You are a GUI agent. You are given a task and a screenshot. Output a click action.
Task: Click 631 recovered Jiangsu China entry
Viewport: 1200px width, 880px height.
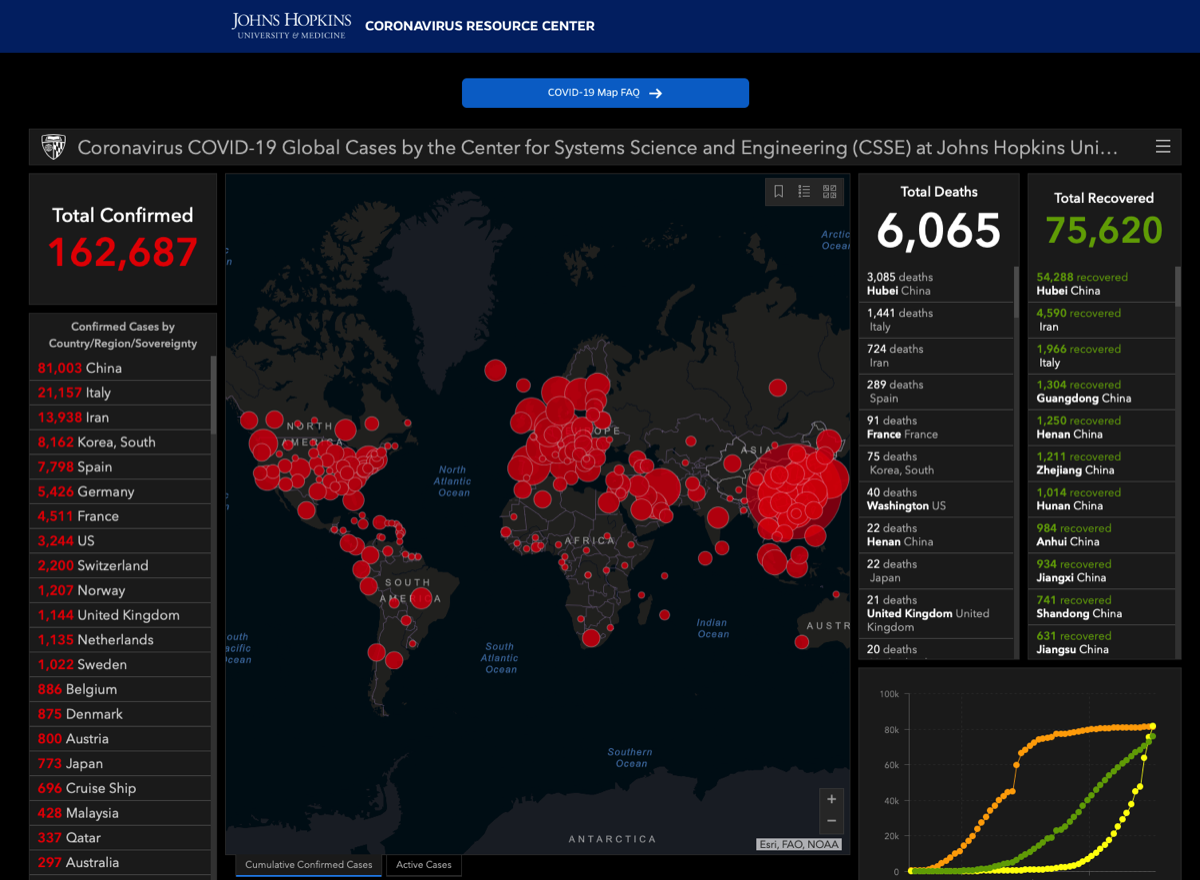coord(1102,643)
